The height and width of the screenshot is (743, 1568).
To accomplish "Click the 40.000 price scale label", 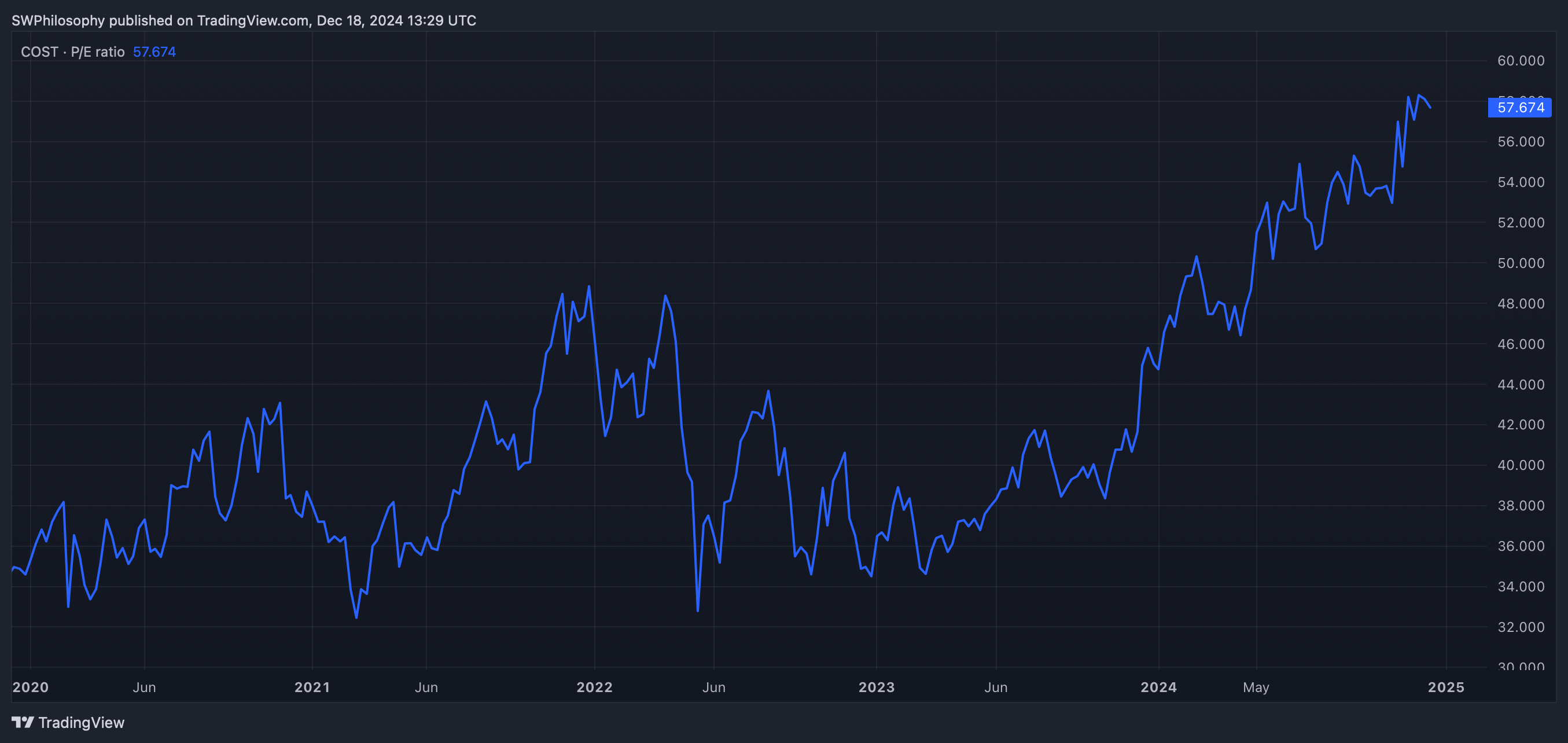I will [1521, 465].
